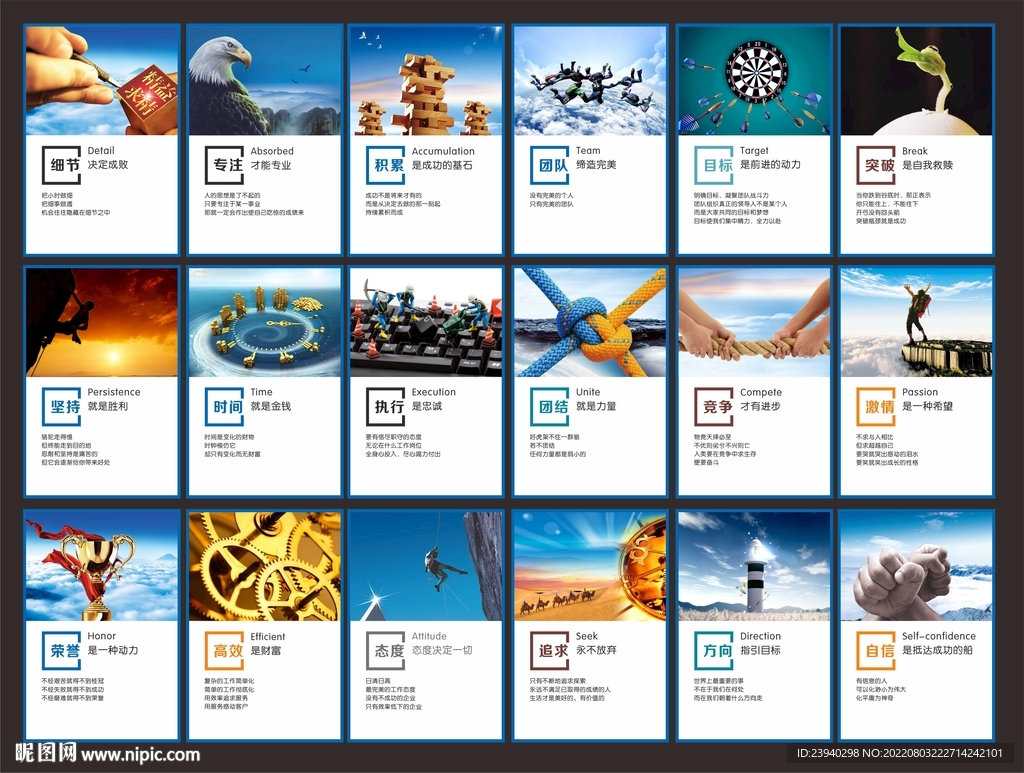
Task: Select the 'Persistence' heading text
Action: pos(114,392)
